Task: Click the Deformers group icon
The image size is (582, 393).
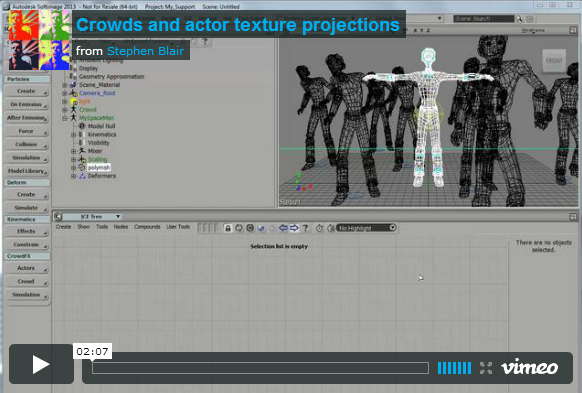Action: click(82, 176)
